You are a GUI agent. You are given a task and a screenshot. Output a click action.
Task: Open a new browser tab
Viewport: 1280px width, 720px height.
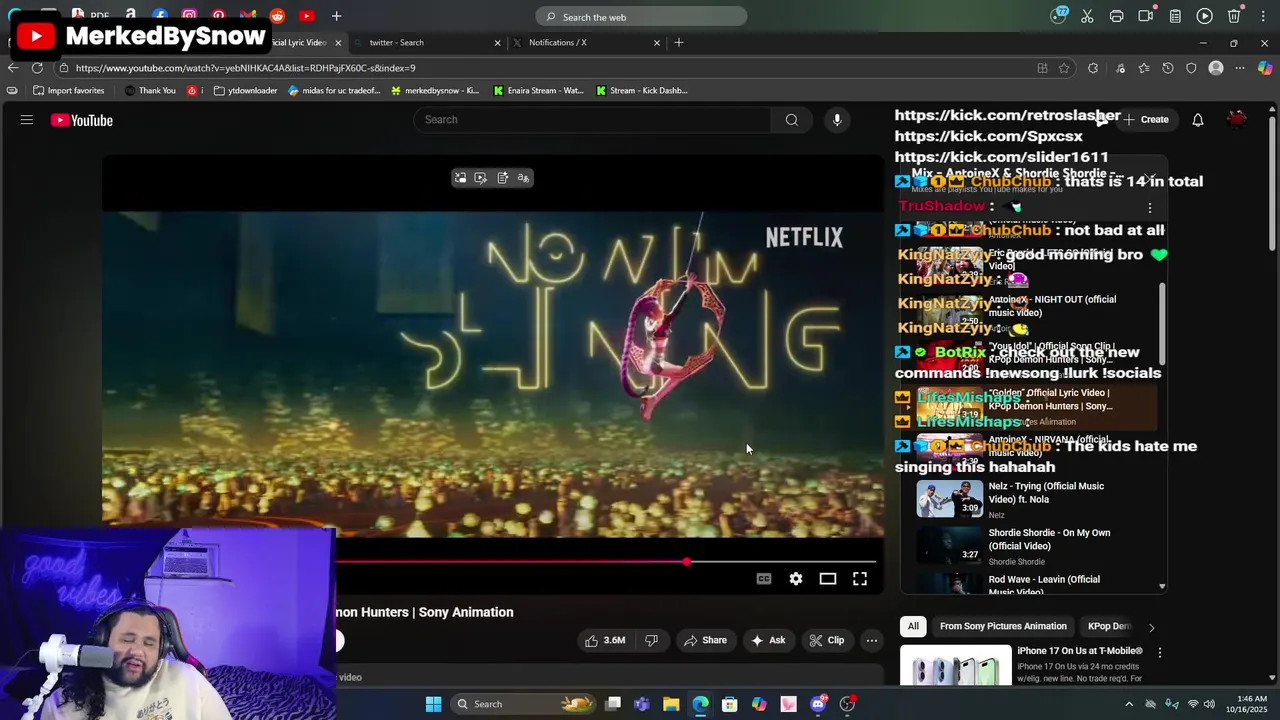(x=679, y=43)
